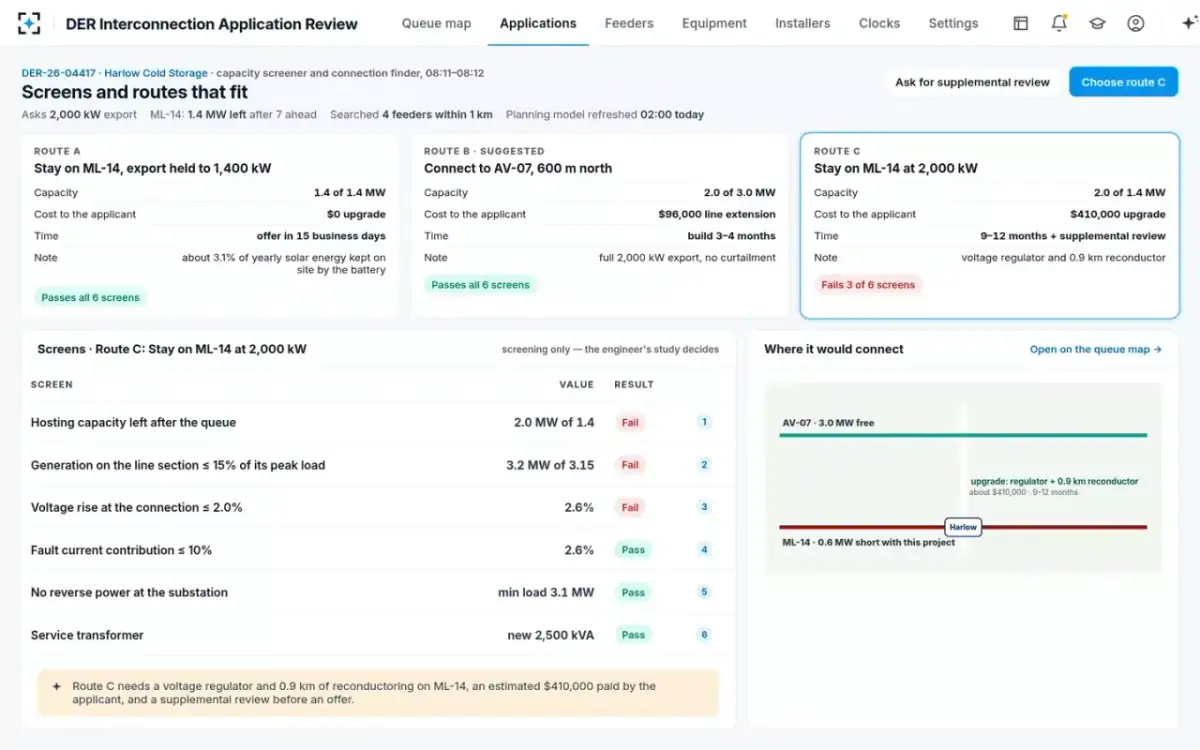Screen dimensions: 1200x750
Task: Click the Generation on the line section row
Action: pyautogui.click(x=378, y=465)
